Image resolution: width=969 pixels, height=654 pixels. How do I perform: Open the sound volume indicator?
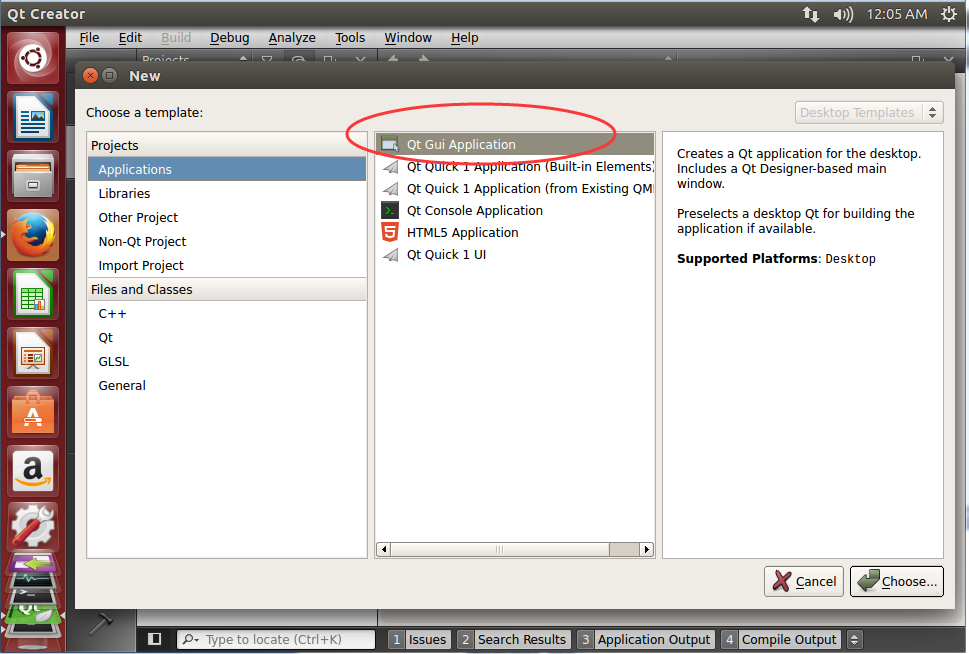pyautogui.click(x=842, y=14)
